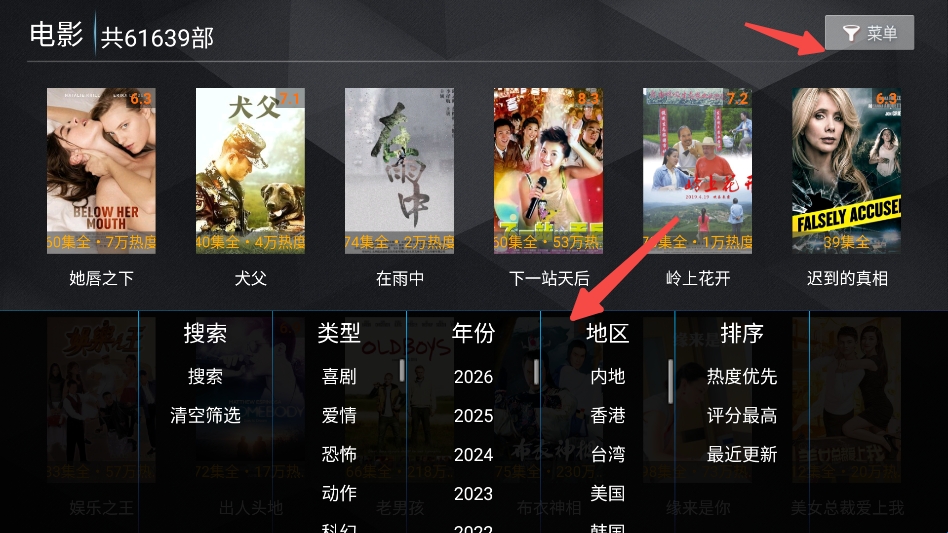Viewport: 948px width, 533px height.
Task: Sort by 热度优先
Action: tap(742, 376)
